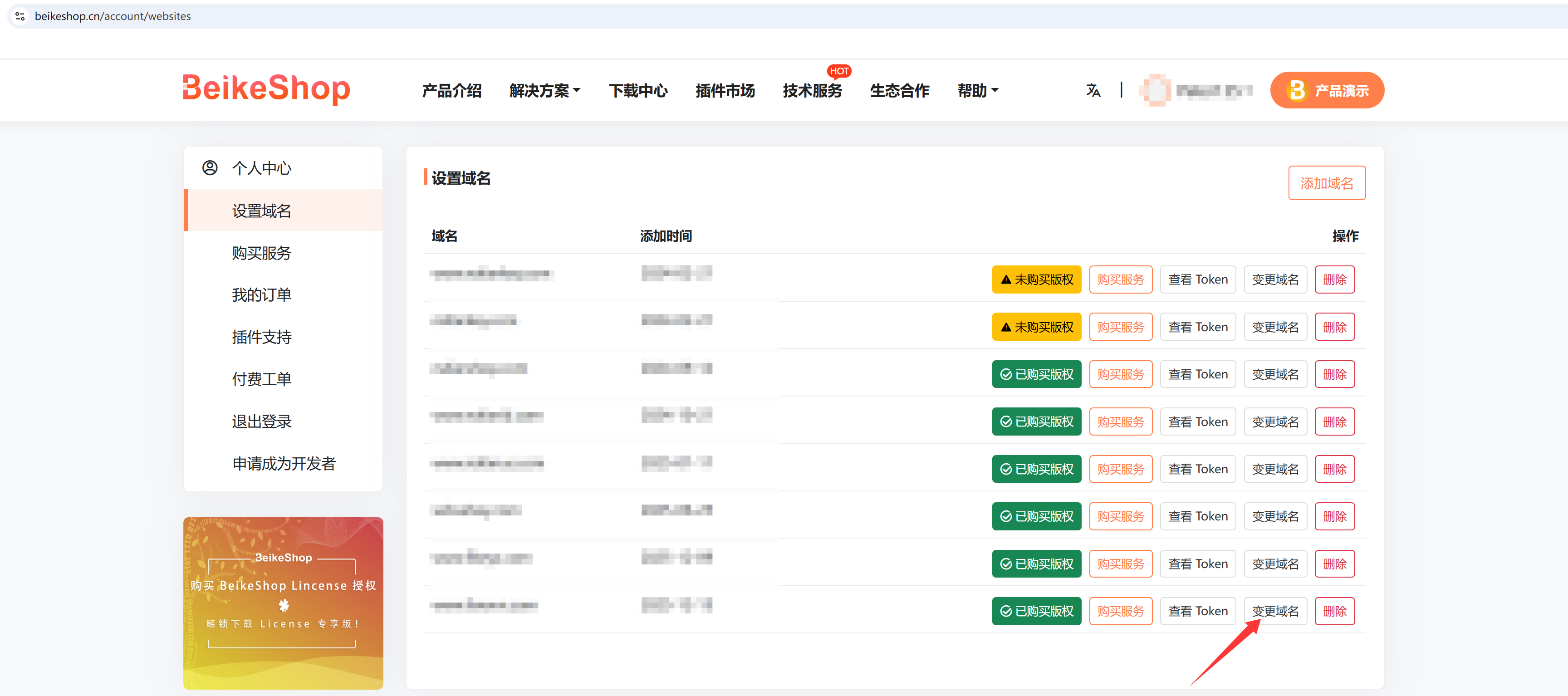This screenshot has height=696, width=1568.
Task: Click the first 未购买版权 warning badge
Action: pos(1036,279)
